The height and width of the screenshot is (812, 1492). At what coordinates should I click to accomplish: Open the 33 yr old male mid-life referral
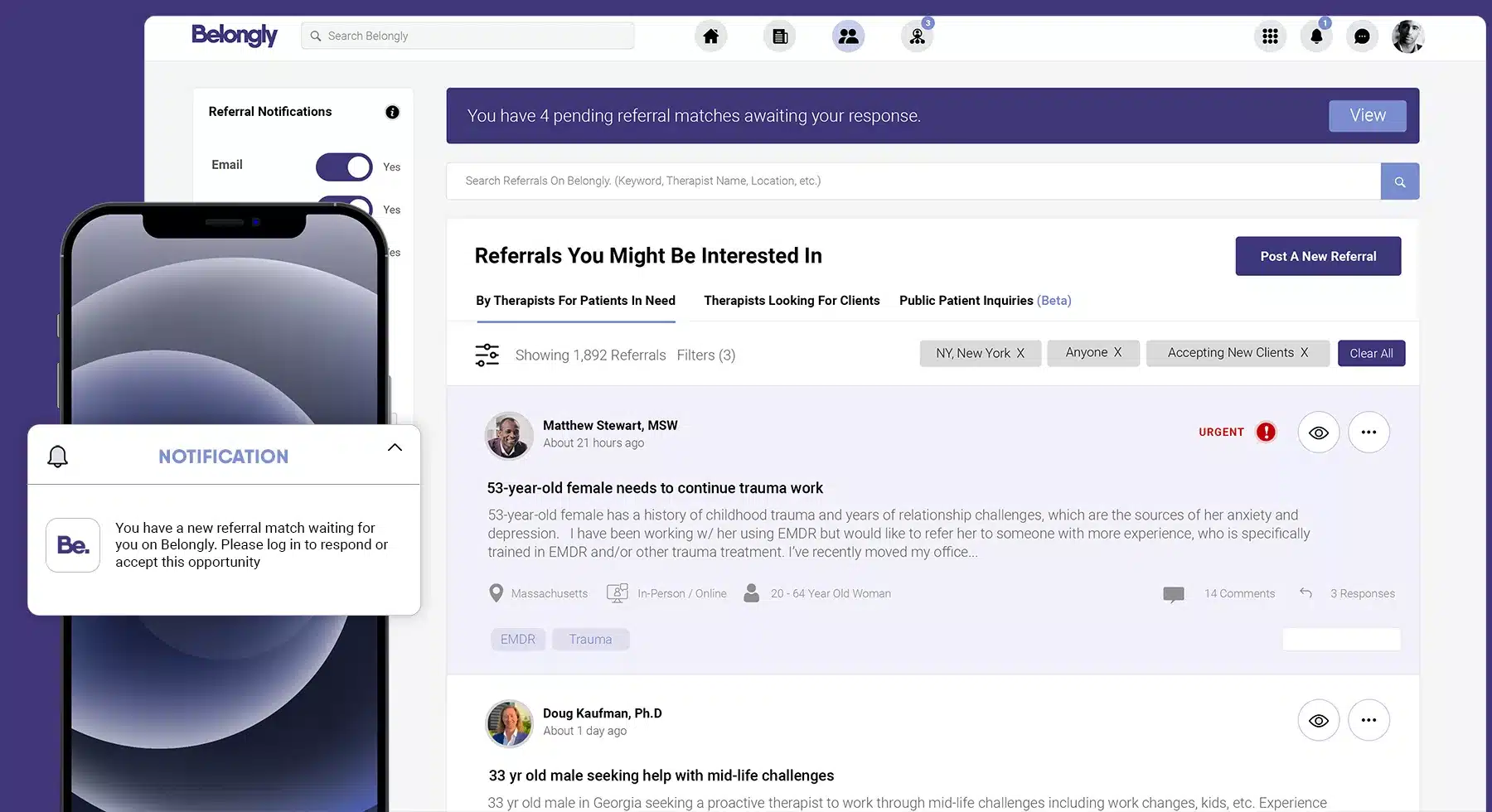(x=661, y=776)
